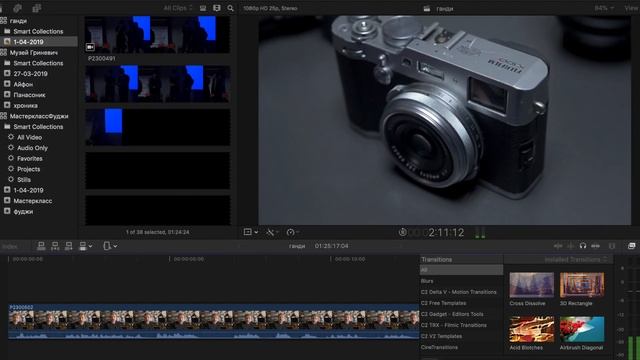The width and height of the screenshot is (640, 360).
Task: Choose the timeline Select tool
Action: [107, 246]
